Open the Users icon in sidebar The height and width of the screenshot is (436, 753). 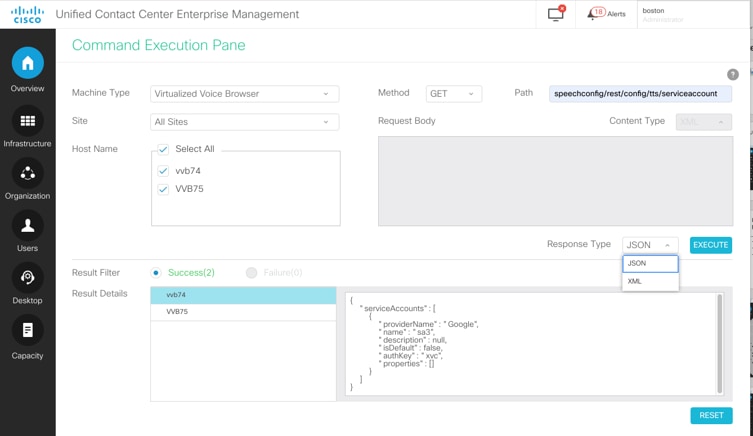[27, 225]
